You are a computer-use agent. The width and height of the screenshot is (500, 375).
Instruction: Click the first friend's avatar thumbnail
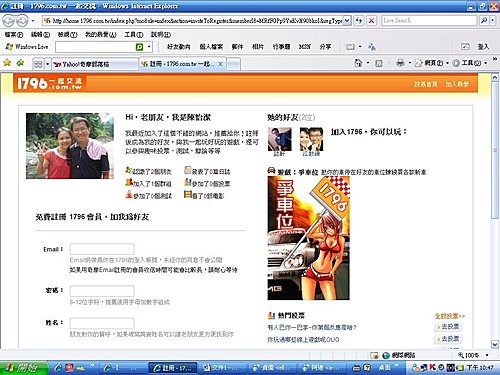pyautogui.click(x=279, y=140)
